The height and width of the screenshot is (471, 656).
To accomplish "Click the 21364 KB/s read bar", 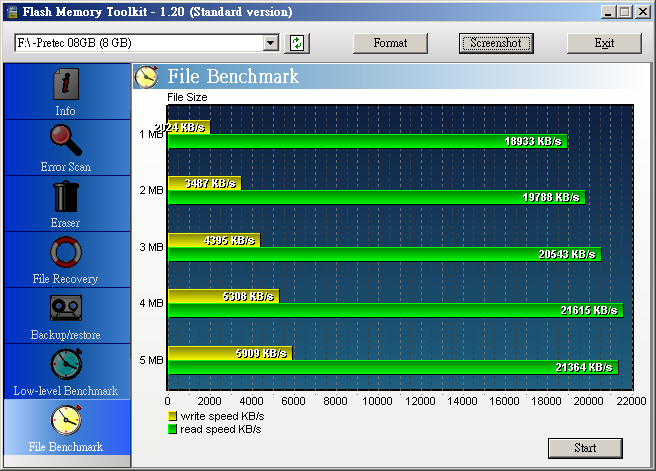I will click(393, 367).
